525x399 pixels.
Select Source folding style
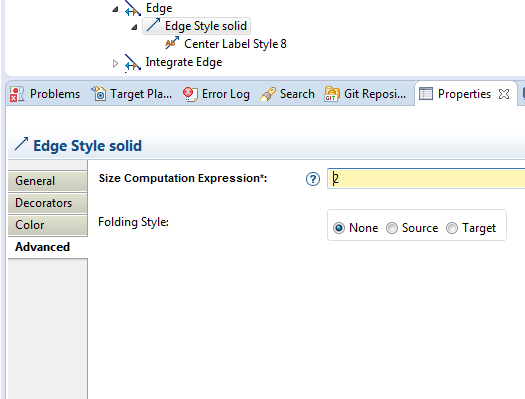[392, 228]
